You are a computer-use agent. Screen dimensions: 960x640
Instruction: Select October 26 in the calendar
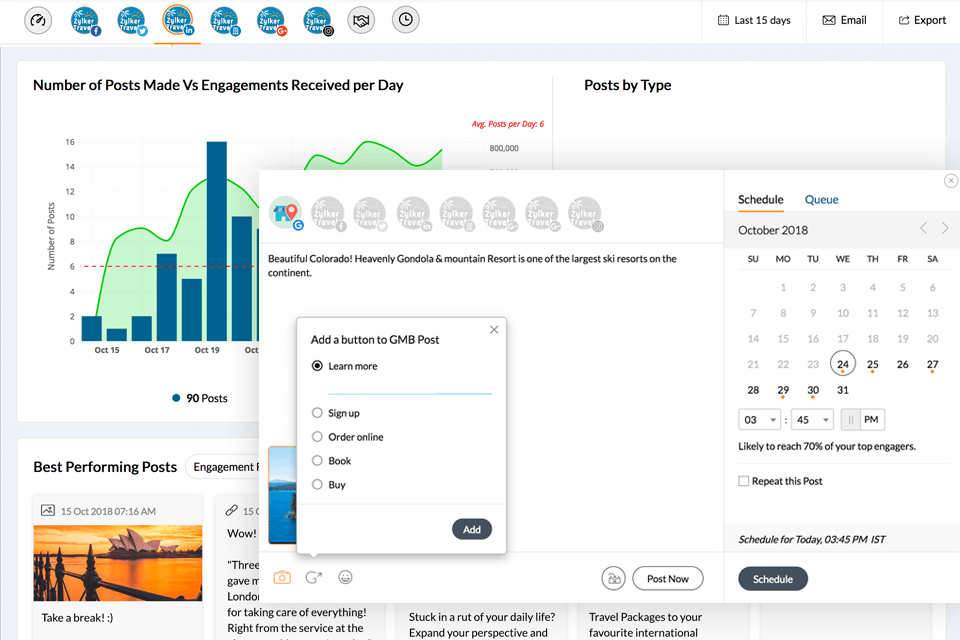pos(902,364)
